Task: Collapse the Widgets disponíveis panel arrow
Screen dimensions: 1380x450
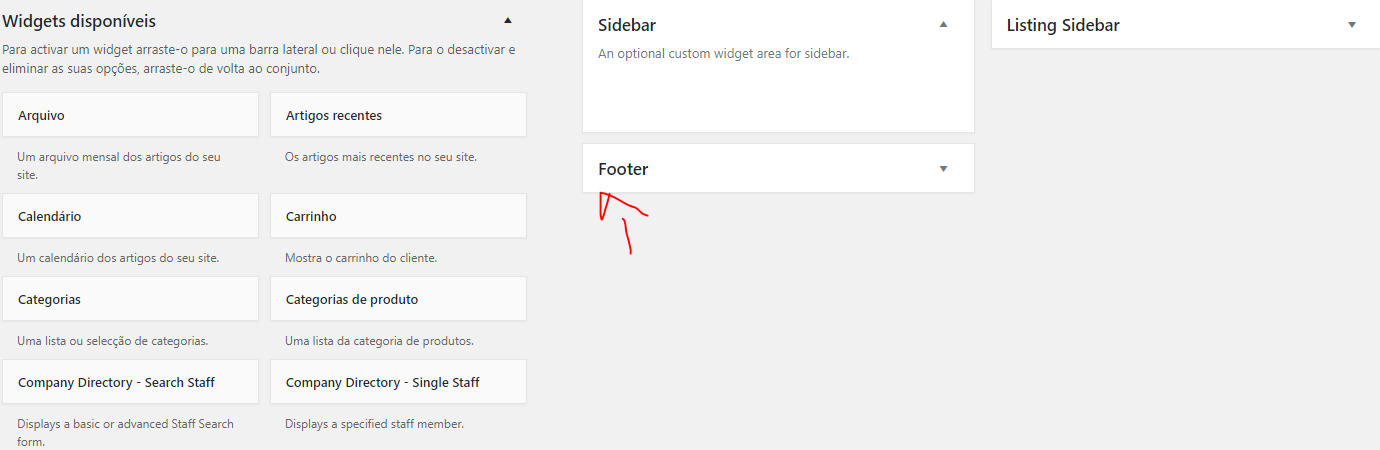Action: pos(508,20)
